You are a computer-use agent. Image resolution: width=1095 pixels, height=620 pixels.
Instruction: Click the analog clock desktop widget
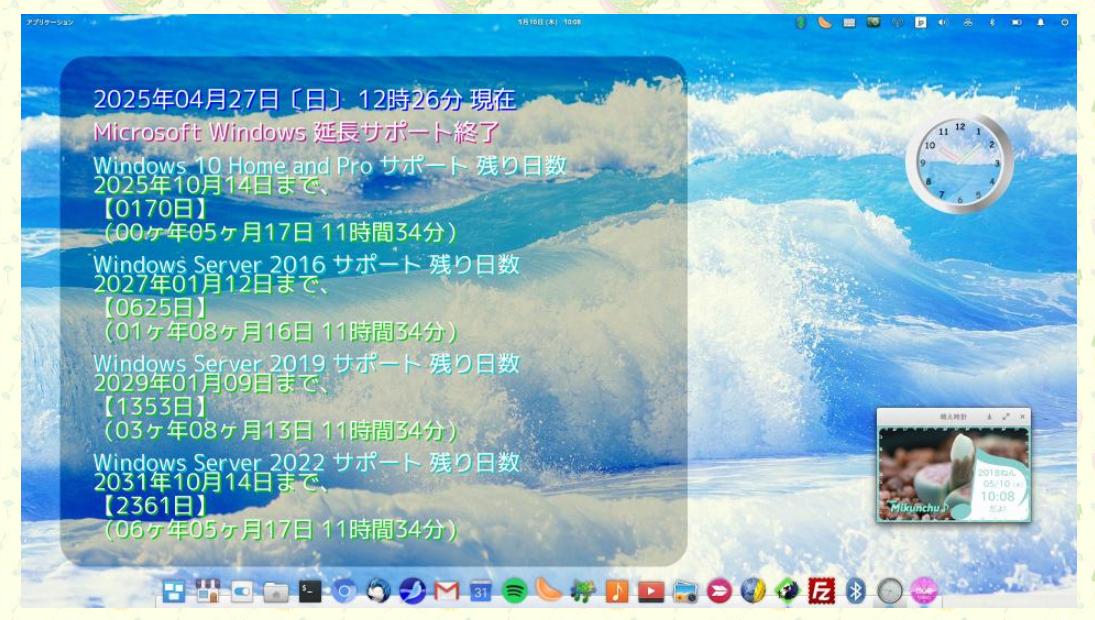(960, 163)
